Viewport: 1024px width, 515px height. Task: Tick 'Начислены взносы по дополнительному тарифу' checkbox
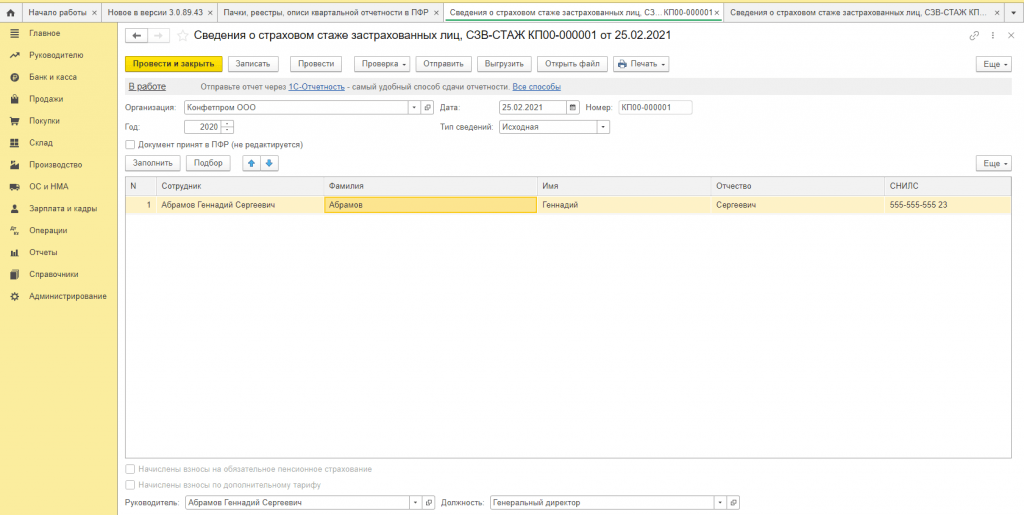(x=131, y=485)
